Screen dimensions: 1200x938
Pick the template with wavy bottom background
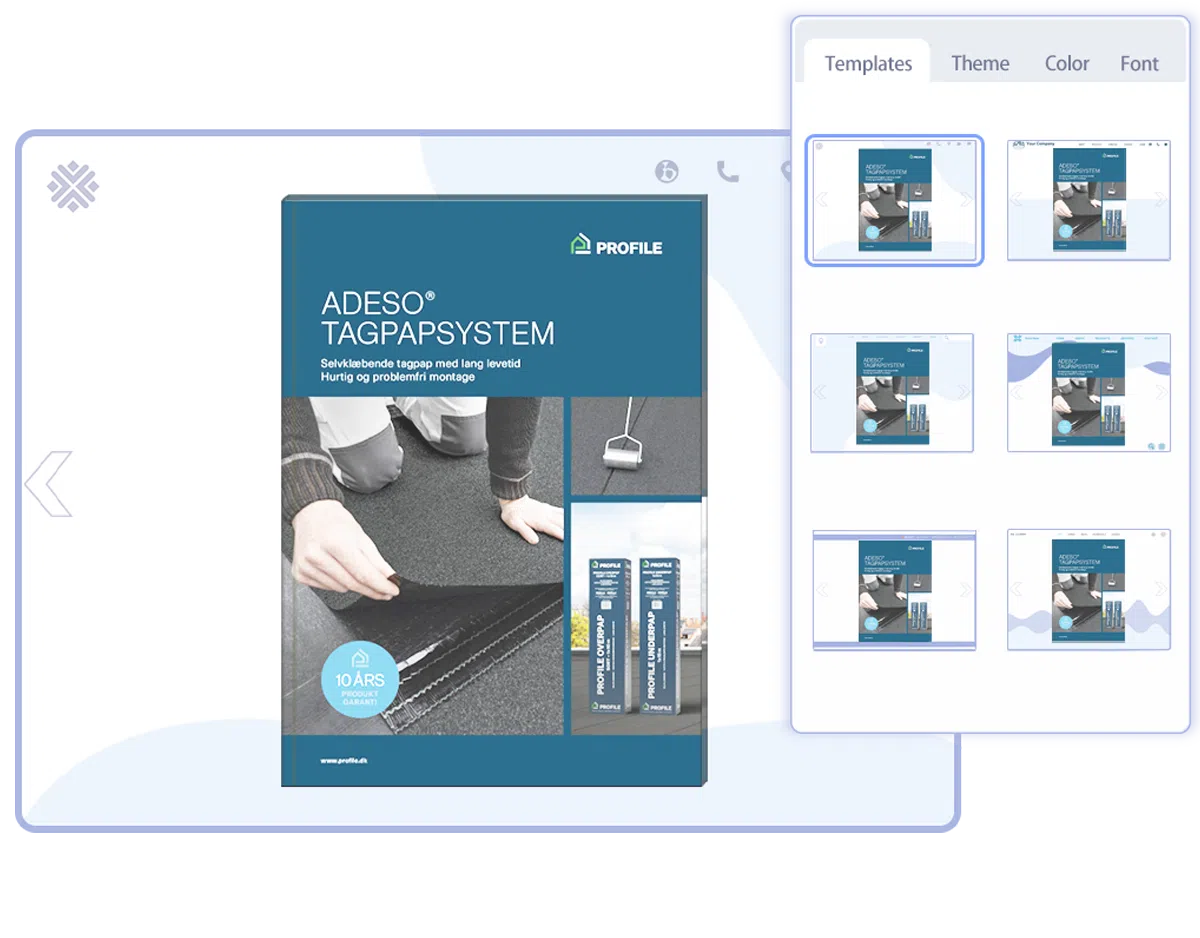point(1088,590)
